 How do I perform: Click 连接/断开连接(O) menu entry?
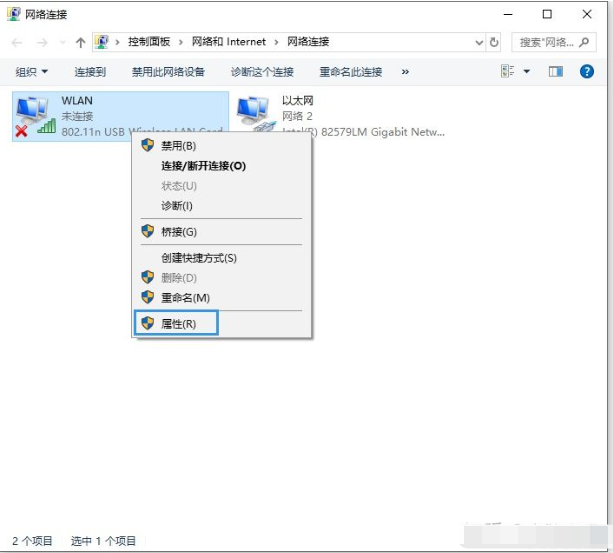coord(203,166)
